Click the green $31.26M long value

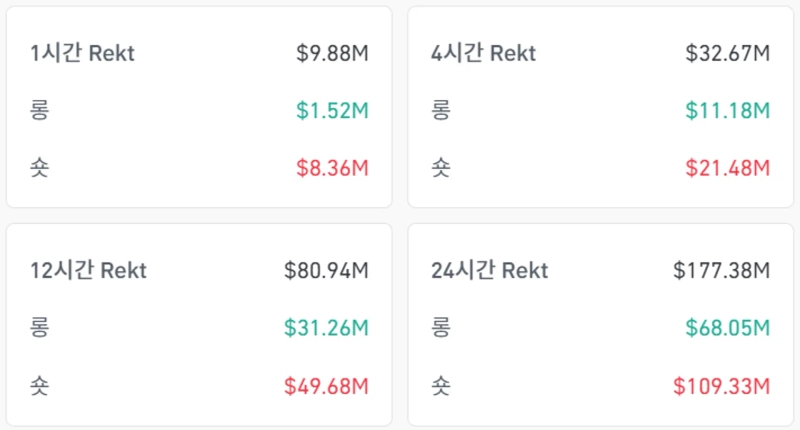point(326,327)
